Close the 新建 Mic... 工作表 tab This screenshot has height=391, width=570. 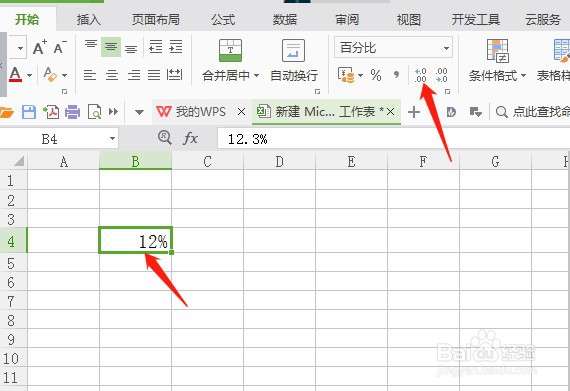(390, 112)
